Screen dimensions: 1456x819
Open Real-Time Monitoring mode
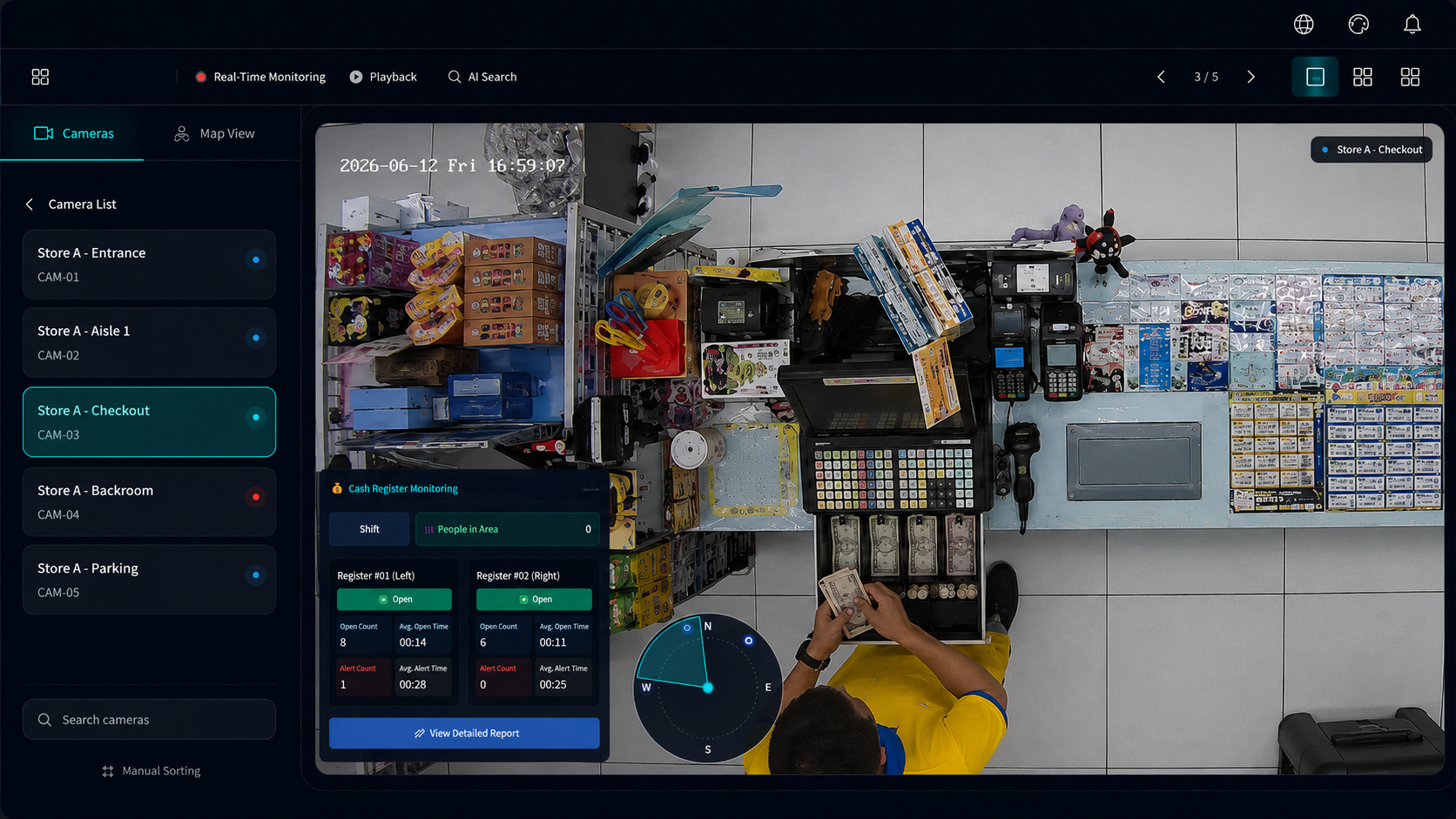[x=260, y=77]
